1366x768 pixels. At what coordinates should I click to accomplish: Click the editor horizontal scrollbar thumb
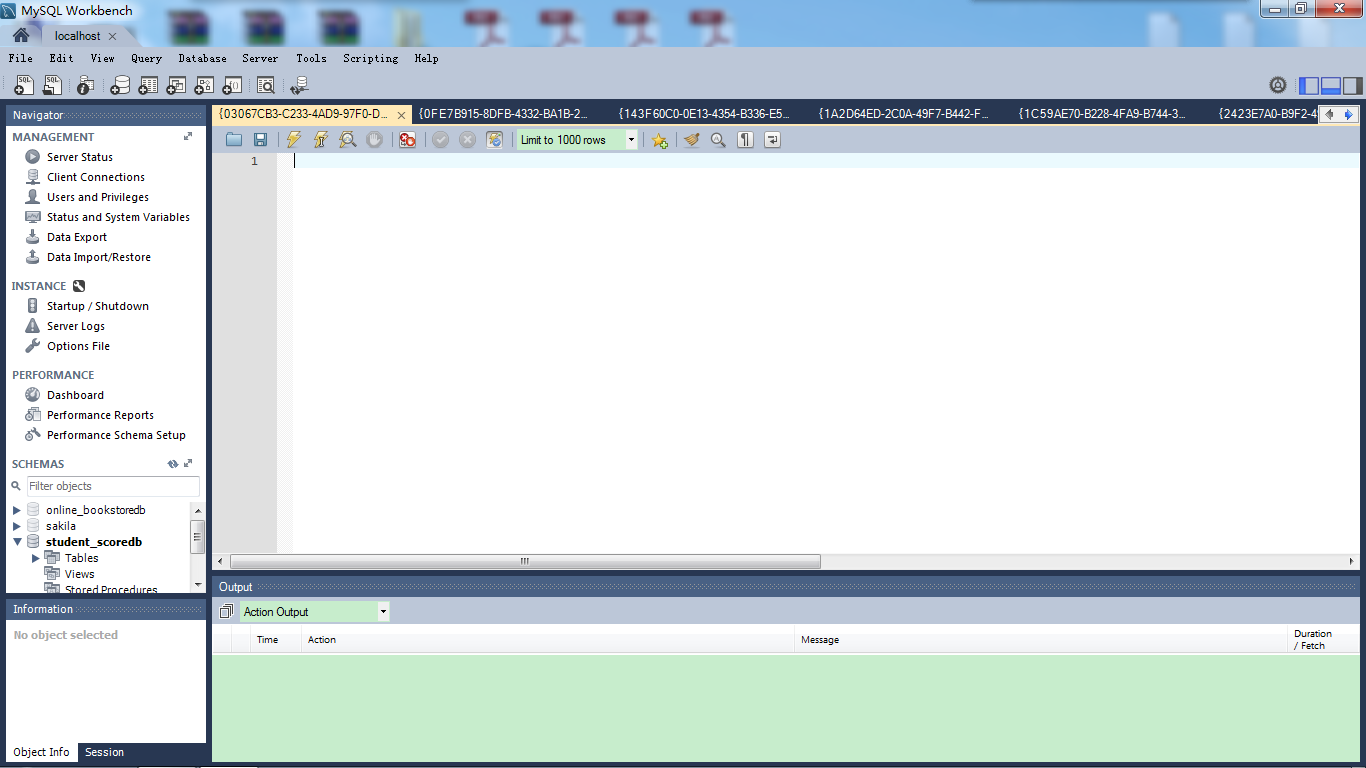525,562
